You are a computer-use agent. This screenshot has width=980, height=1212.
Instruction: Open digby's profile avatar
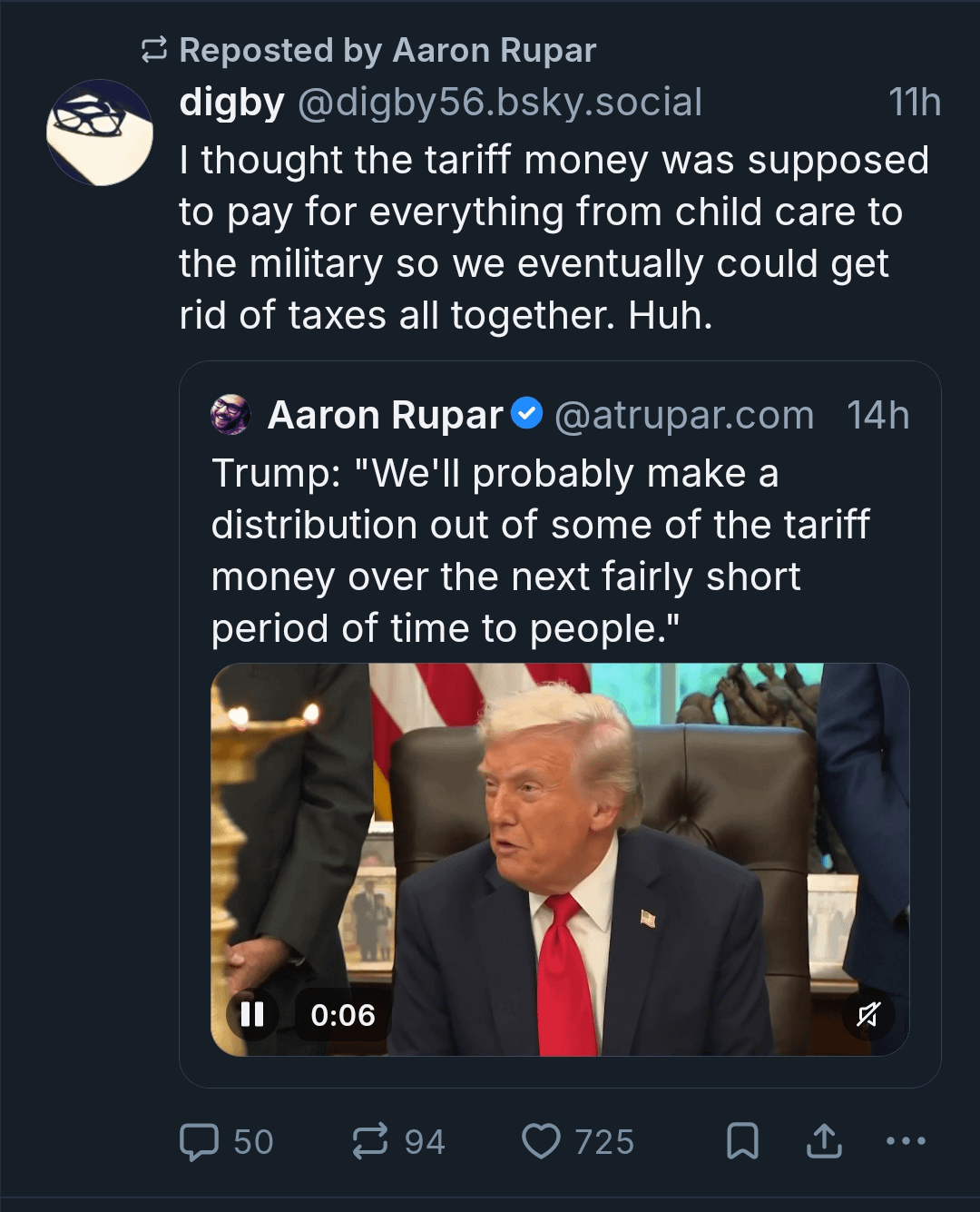click(100, 133)
